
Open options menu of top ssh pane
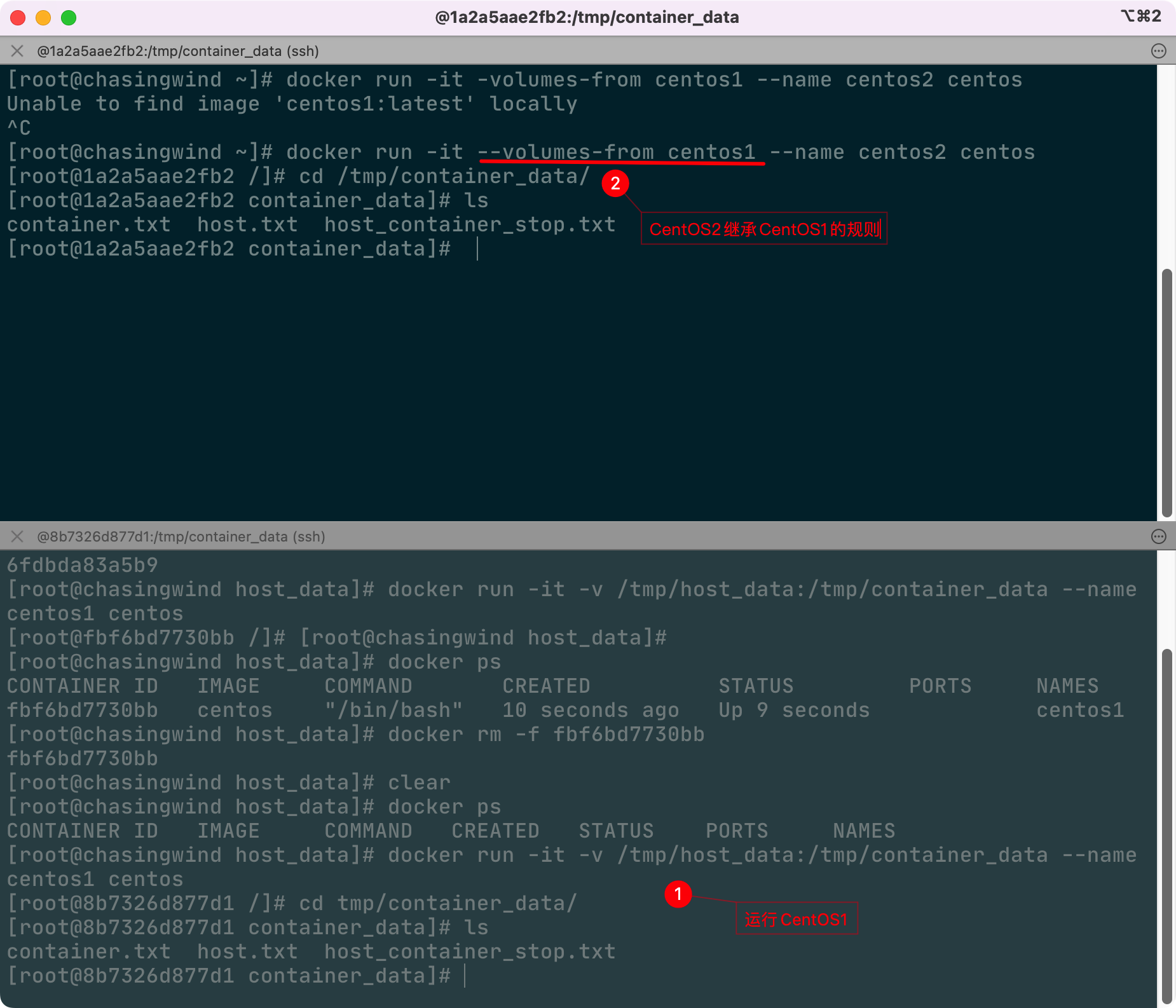(x=1159, y=51)
